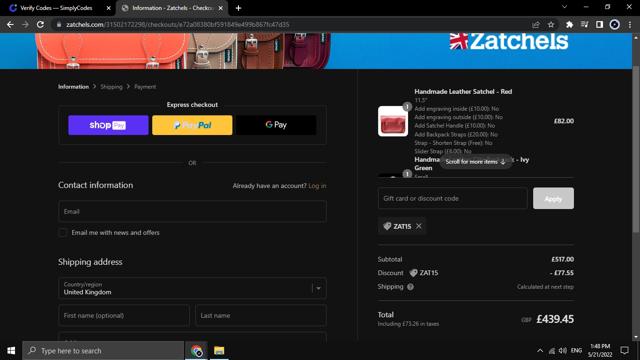Pay with Shop Pay
The image size is (640, 360).
coord(108,125)
